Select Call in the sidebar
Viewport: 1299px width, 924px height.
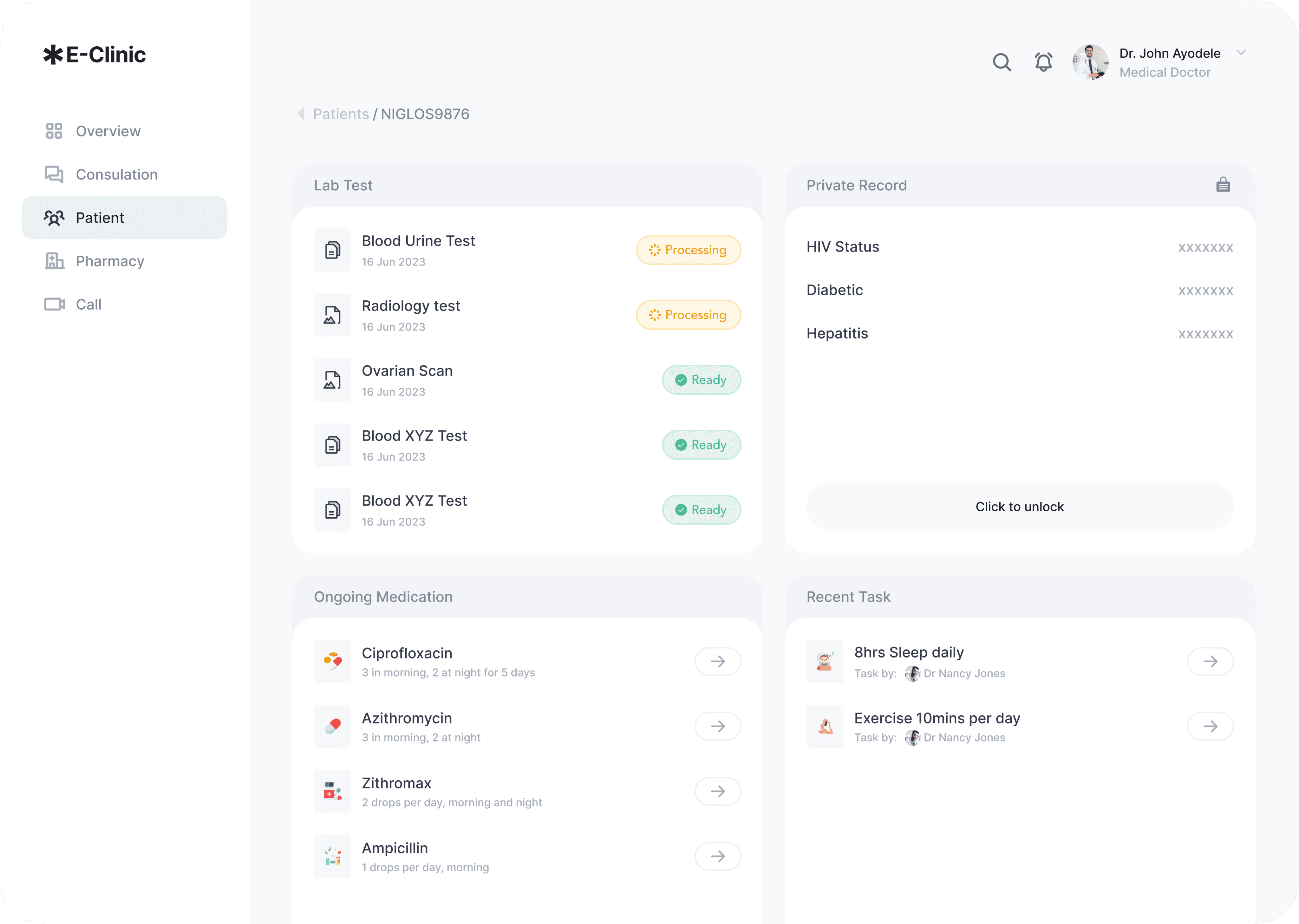[89, 305]
